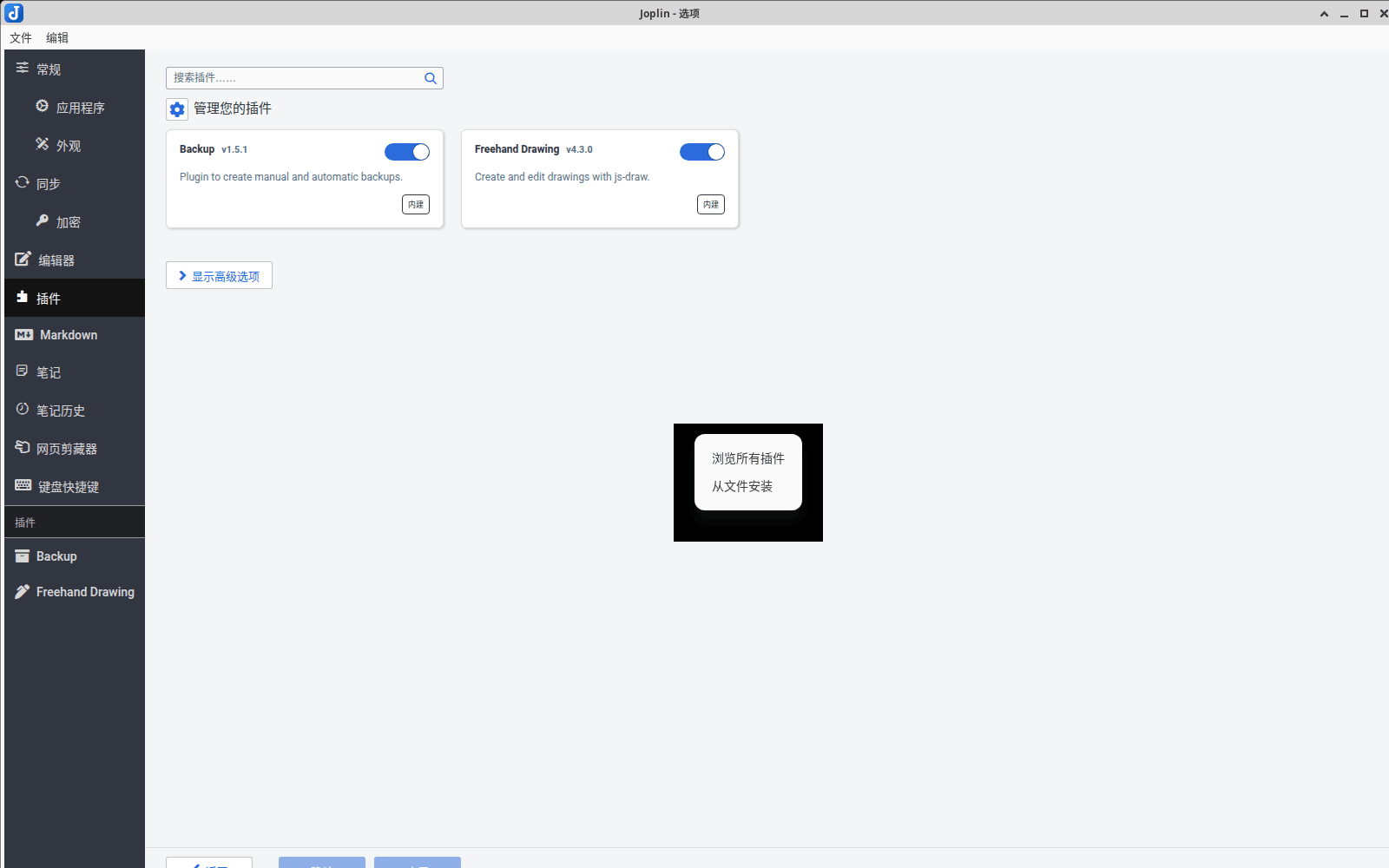Click the up-arrow button in the title bar

[x=1324, y=14]
